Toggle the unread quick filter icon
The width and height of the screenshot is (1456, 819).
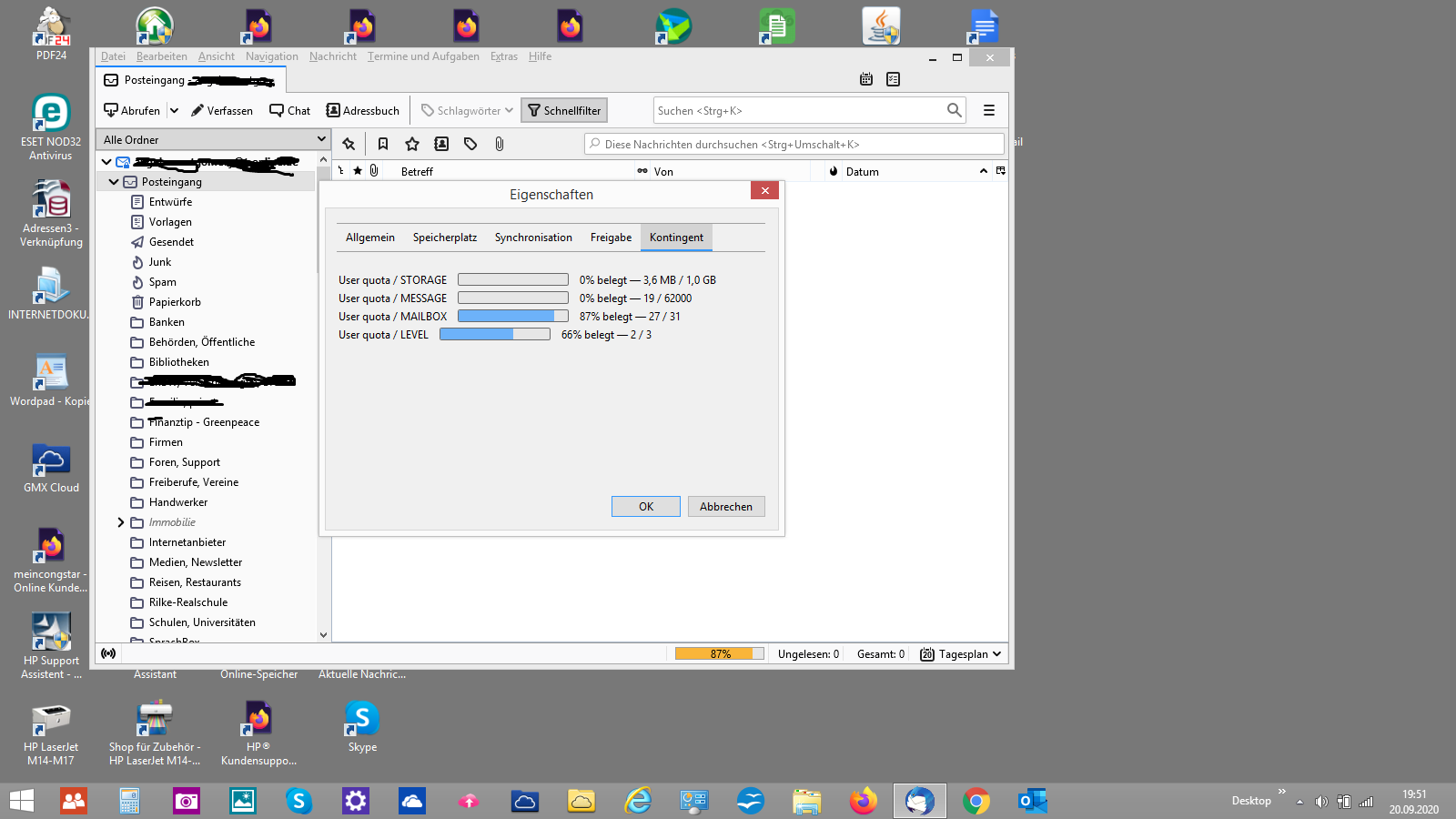point(383,144)
